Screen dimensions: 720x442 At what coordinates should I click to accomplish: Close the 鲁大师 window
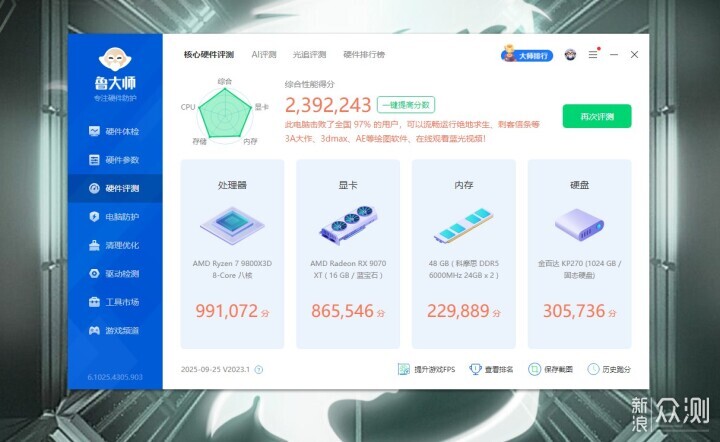635,55
